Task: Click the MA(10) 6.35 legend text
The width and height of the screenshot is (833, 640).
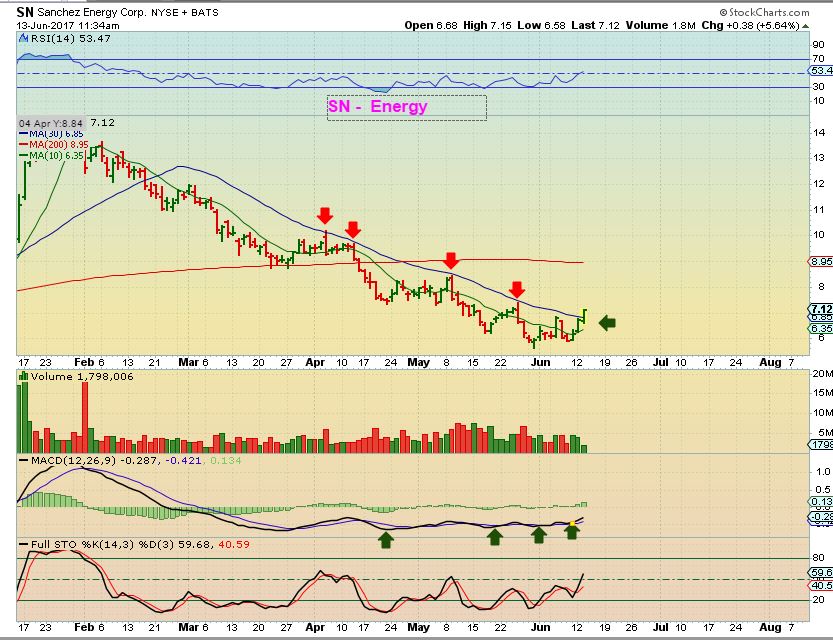Action: [x=56, y=156]
